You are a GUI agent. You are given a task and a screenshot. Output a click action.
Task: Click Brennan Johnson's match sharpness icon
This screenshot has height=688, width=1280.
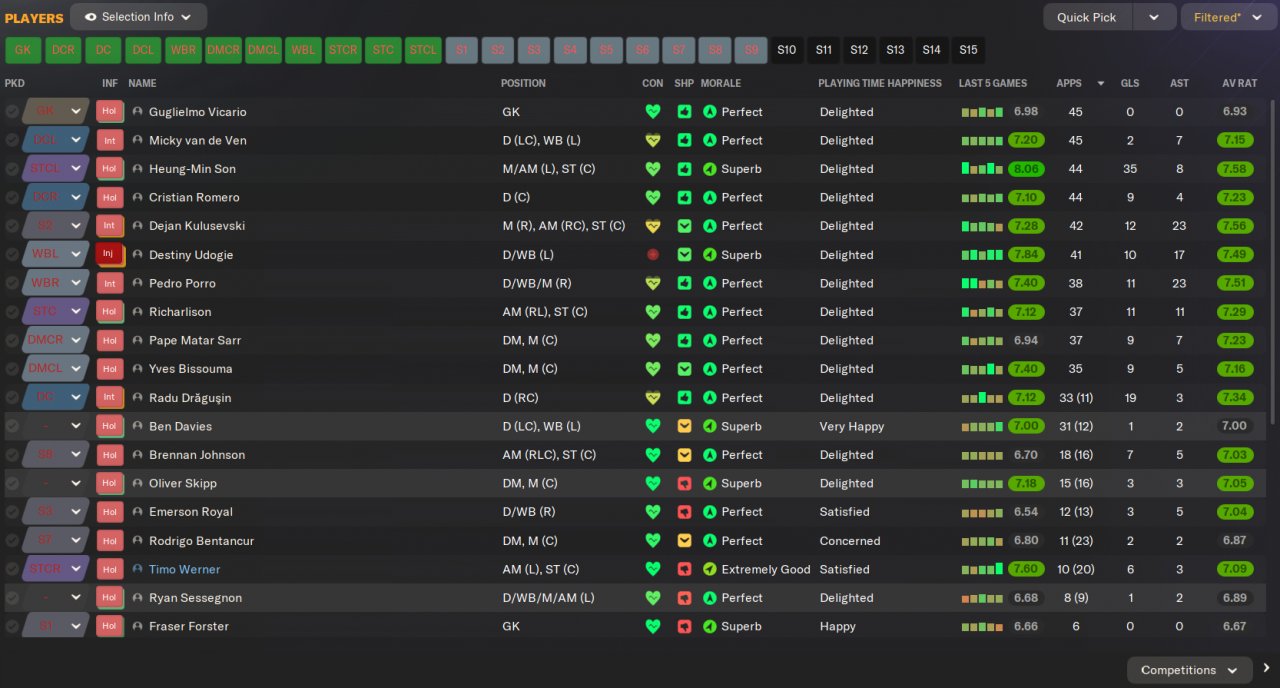coord(684,455)
